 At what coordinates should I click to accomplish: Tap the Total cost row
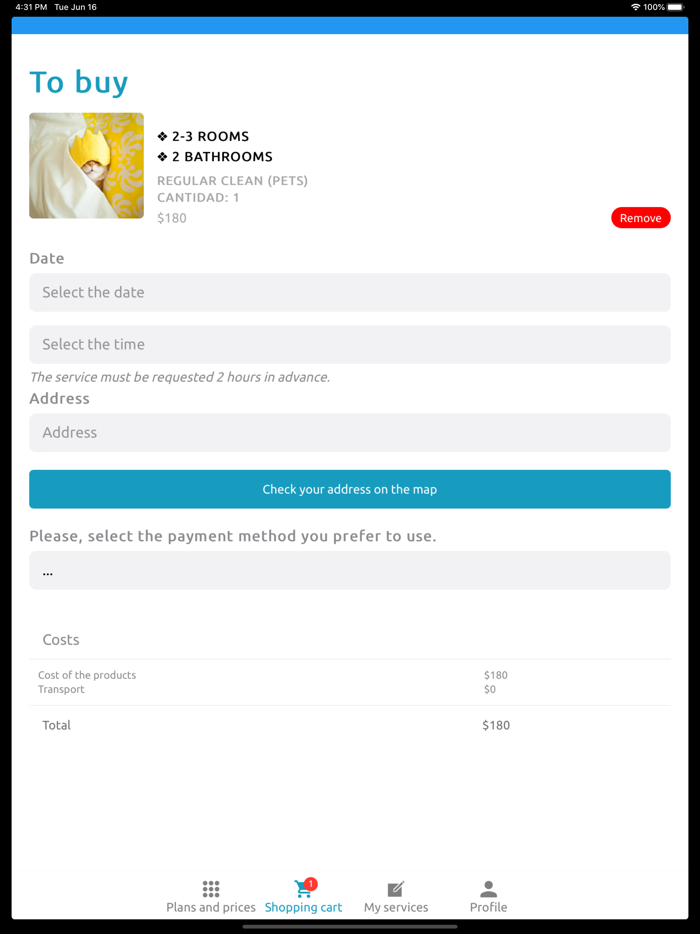coord(350,725)
